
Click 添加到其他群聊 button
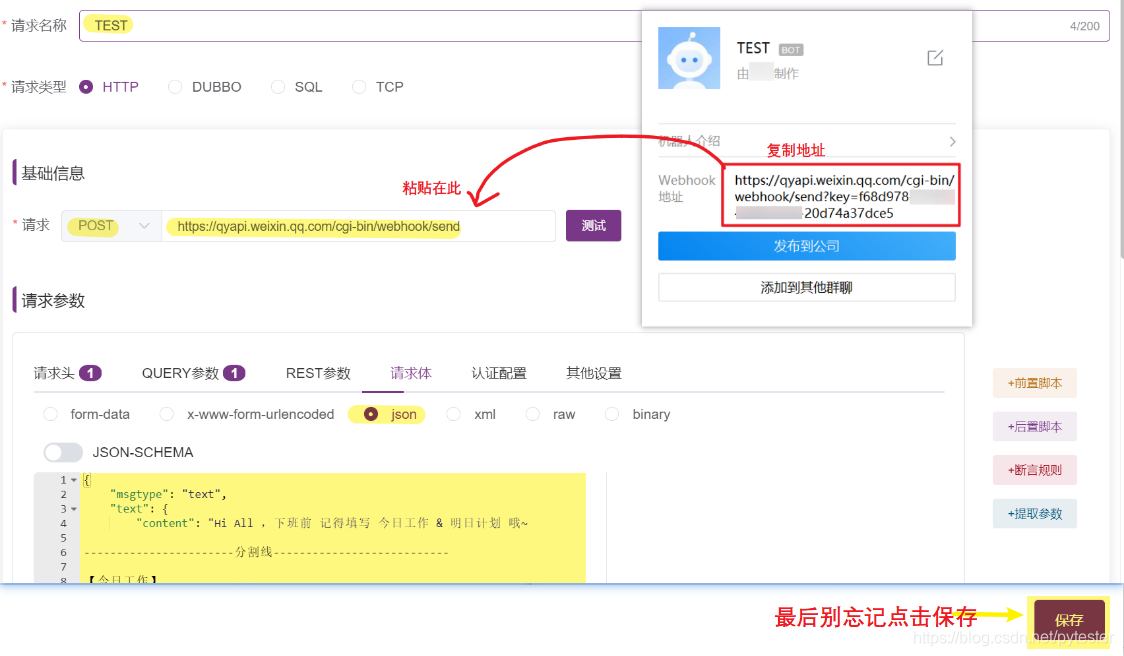click(x=806, y=288)
